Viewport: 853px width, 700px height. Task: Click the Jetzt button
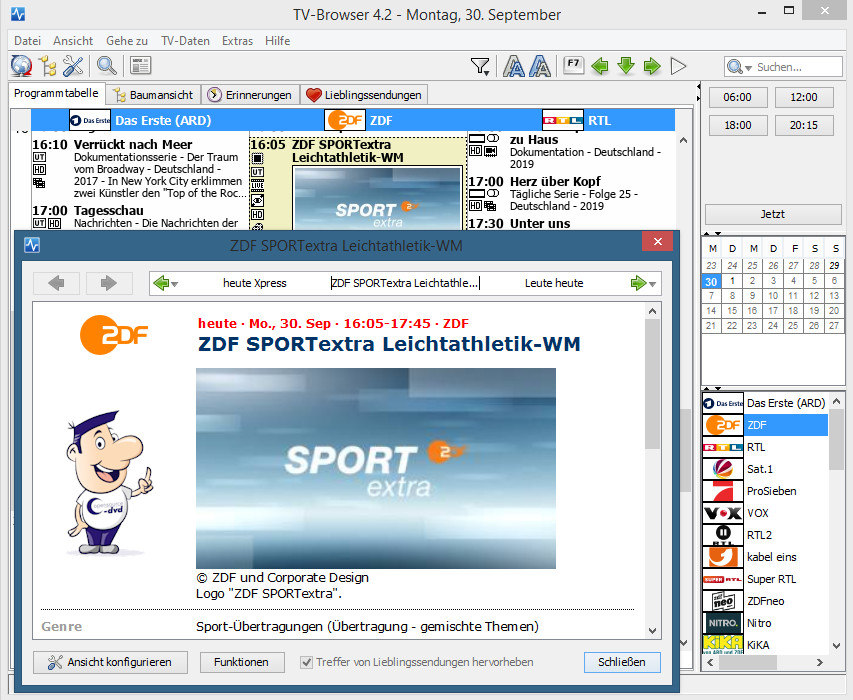point(773,214)
